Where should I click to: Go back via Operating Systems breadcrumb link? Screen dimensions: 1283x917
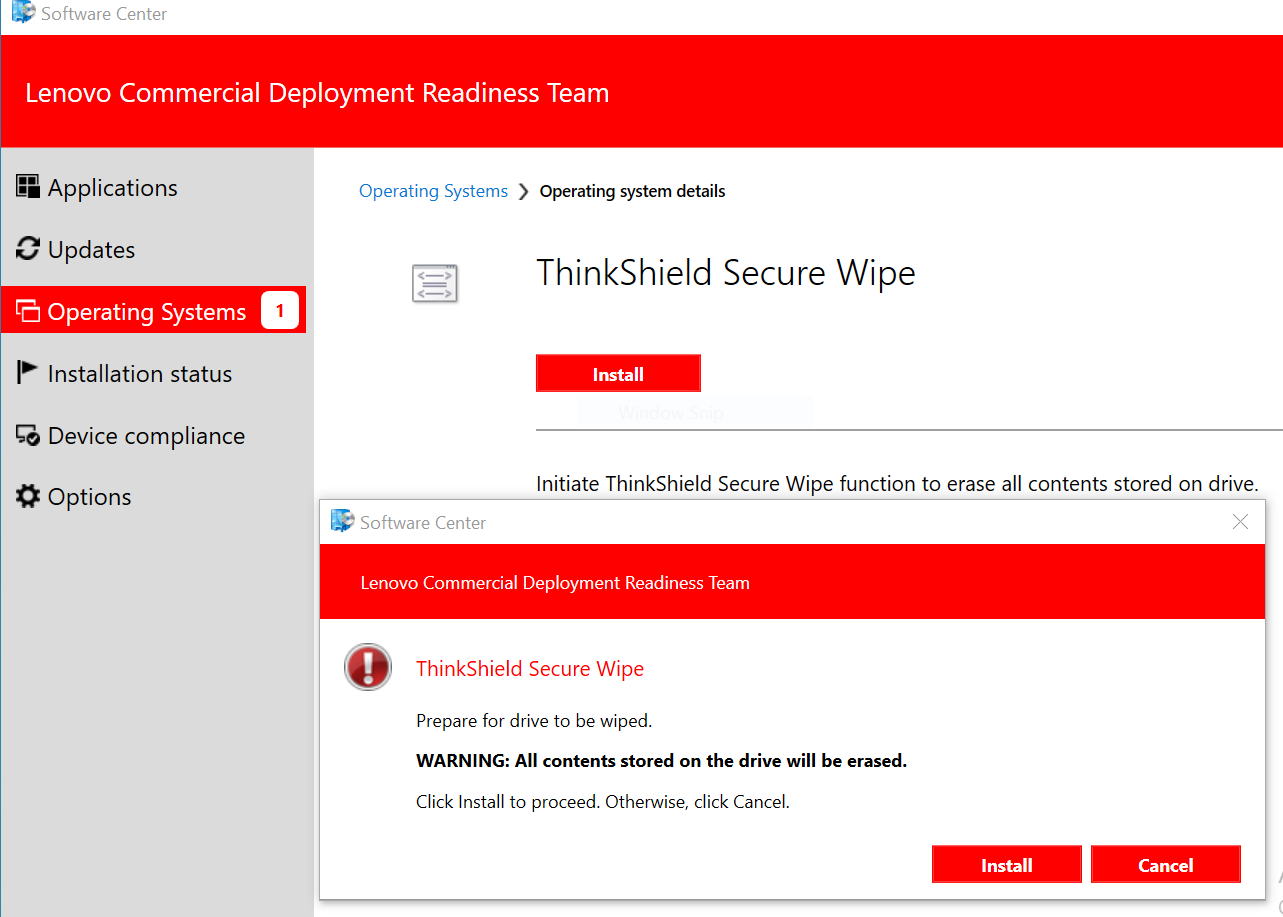433,191
